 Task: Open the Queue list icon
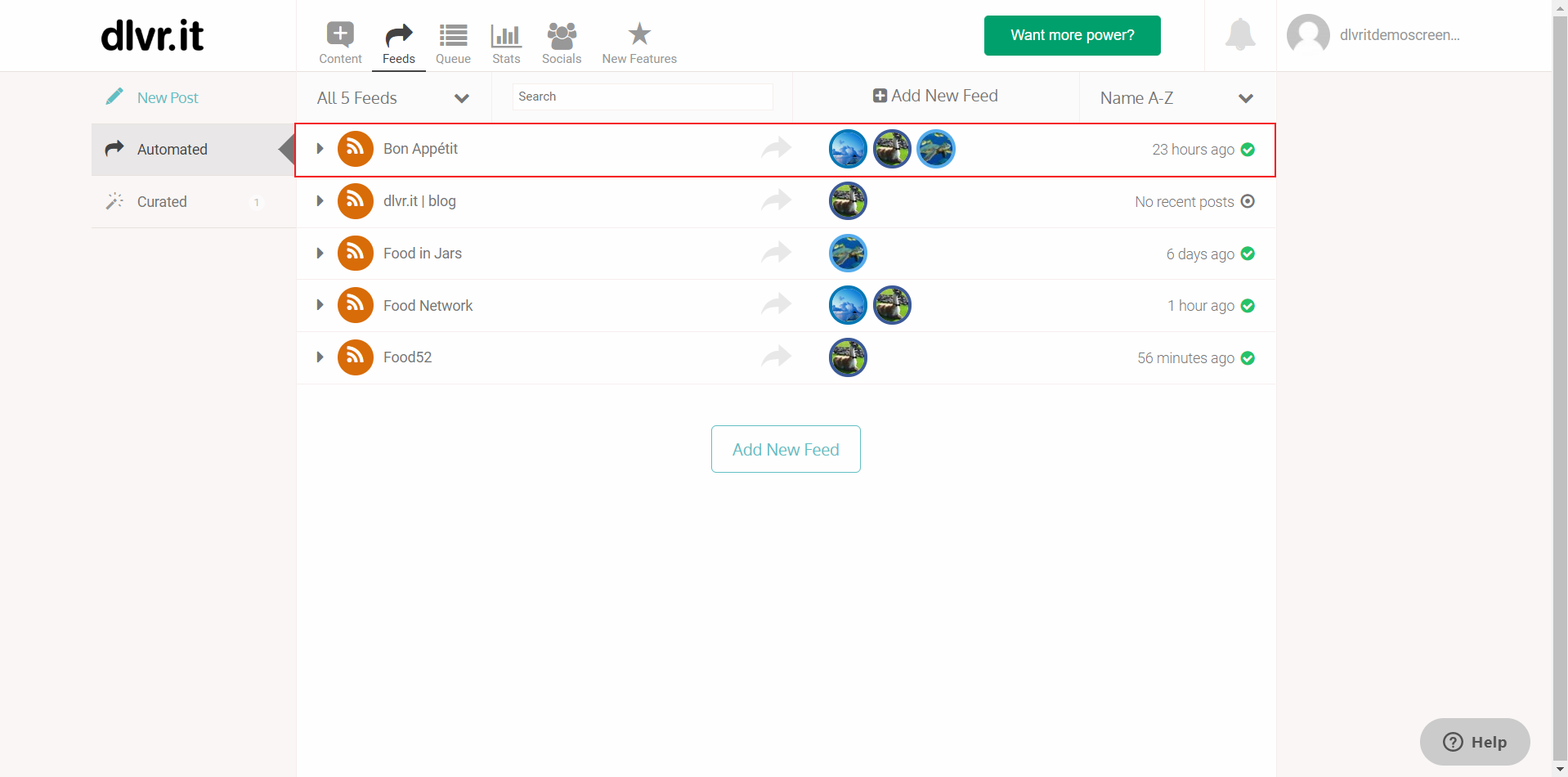point(453,35)
